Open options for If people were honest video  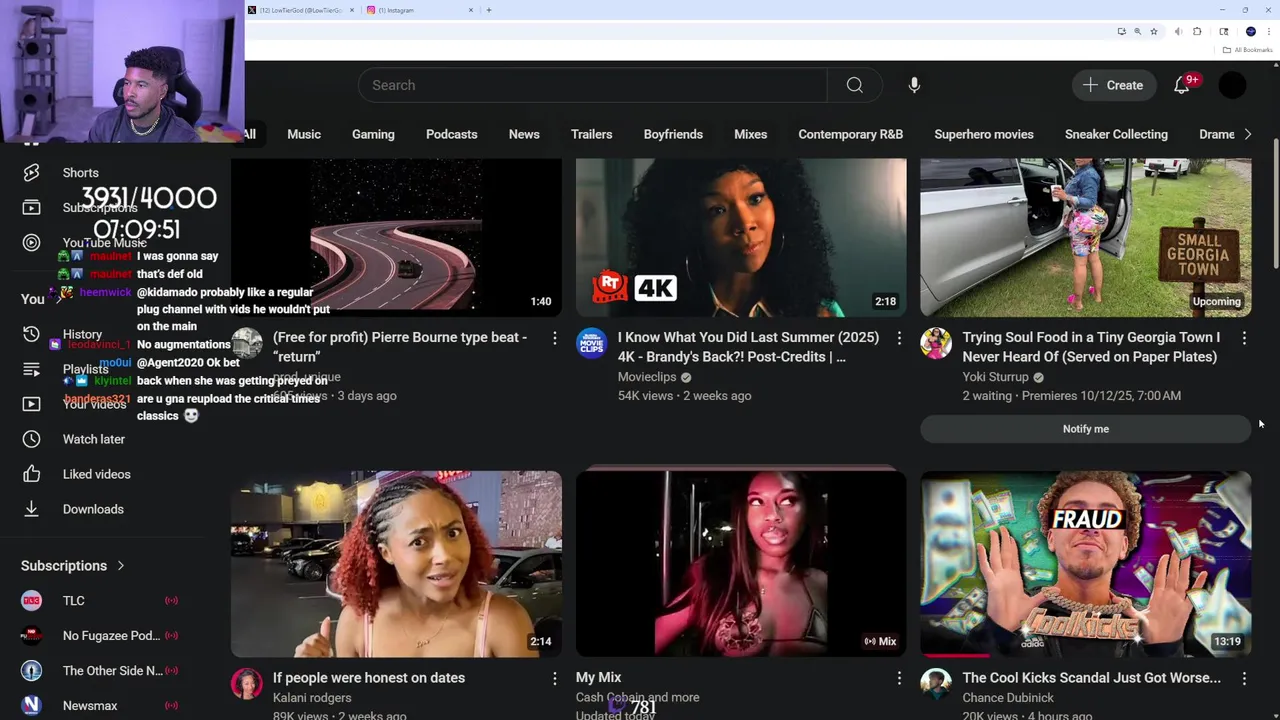point(554,679)
